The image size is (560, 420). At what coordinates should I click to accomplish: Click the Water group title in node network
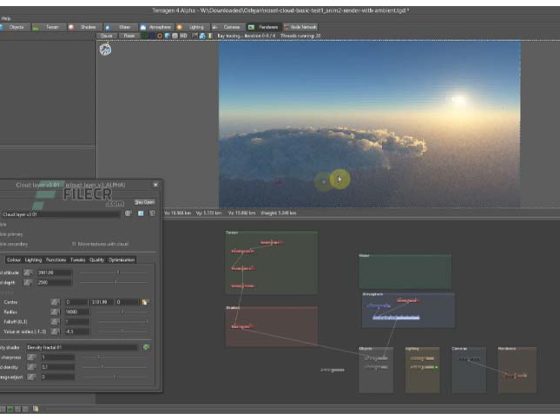point(364,256)
